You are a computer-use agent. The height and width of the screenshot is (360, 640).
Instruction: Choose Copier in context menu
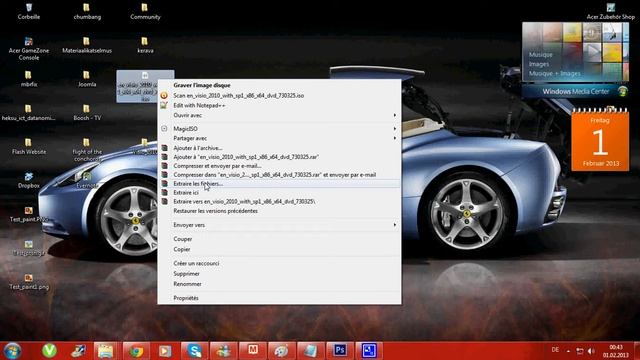279,249
